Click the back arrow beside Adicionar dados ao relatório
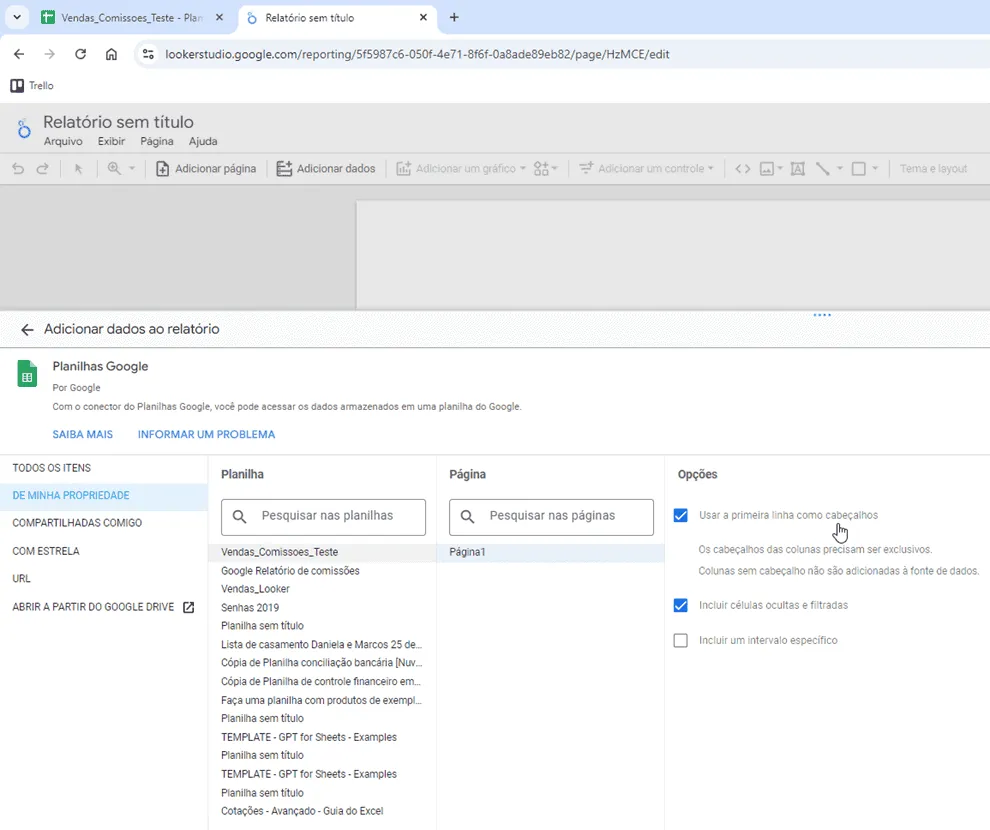Viewport: 990px width, 830px height. (27, 329)
